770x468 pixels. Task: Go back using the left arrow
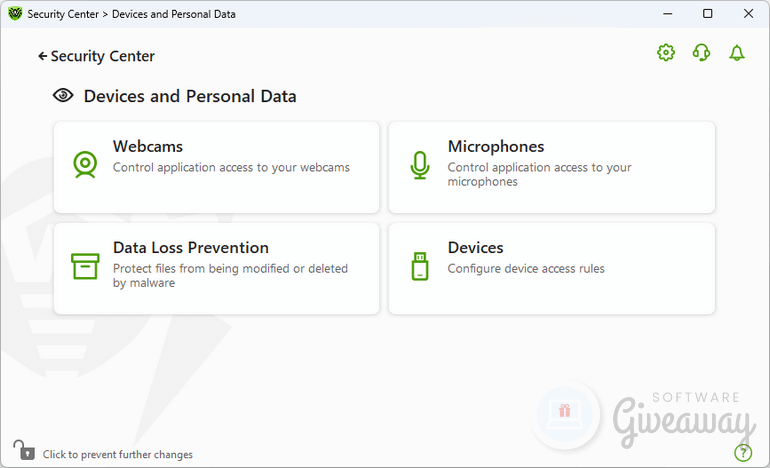coord(43,56)
